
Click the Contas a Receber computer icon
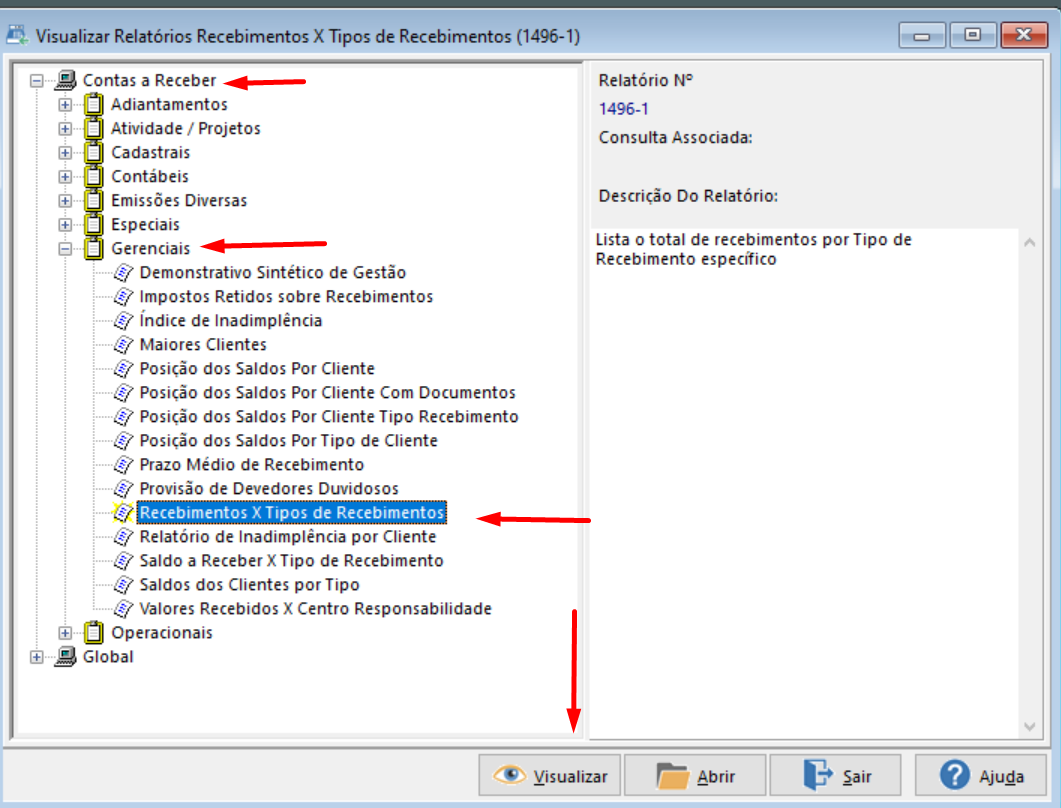[66, 81]
